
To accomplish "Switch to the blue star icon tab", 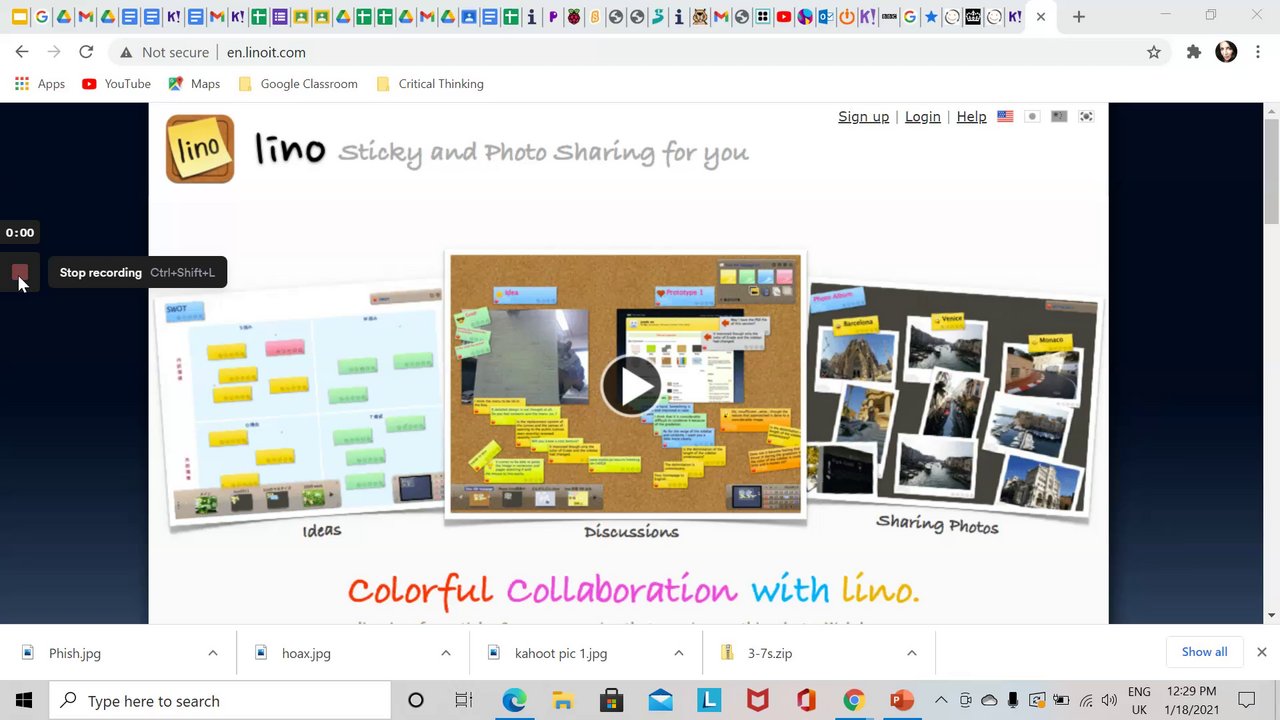I will (x=931, y=17).
